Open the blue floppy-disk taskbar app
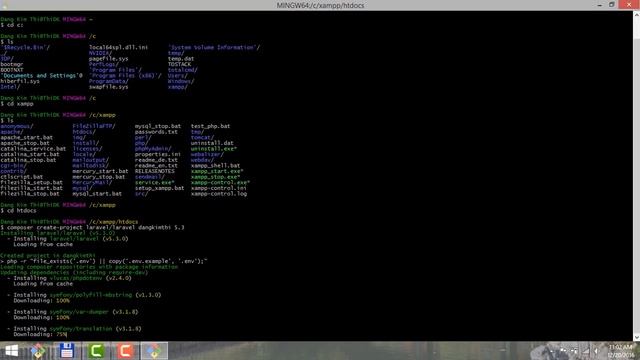 (67, 351)
